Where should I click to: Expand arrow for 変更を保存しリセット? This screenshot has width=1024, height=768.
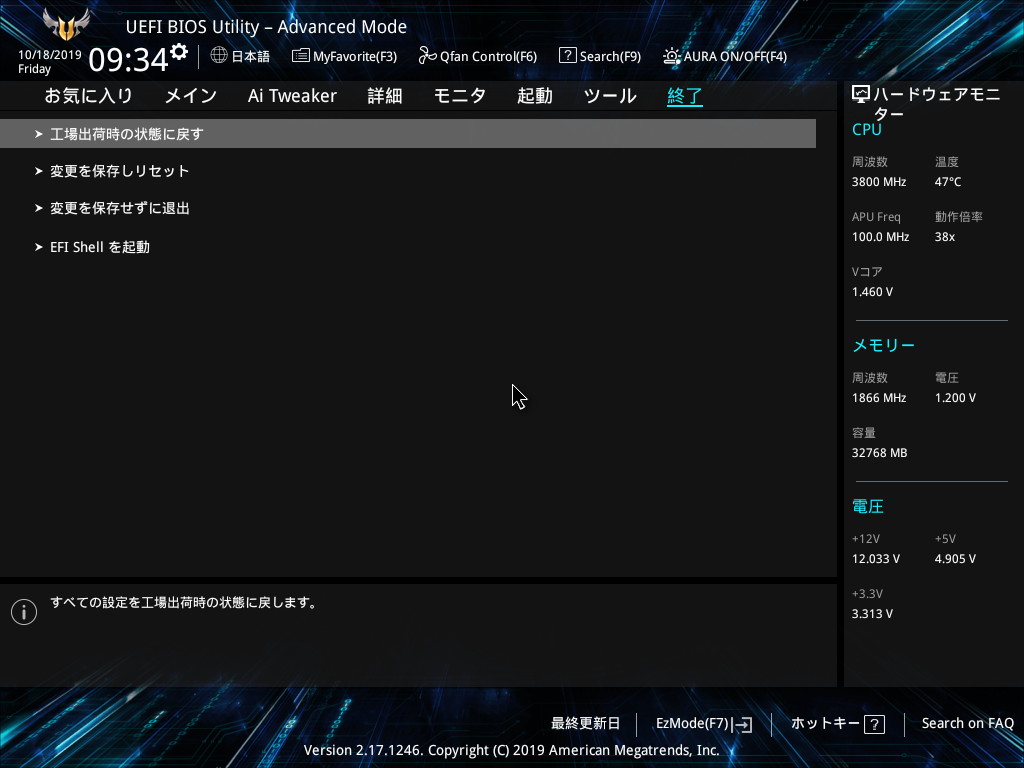tap(39, 171)
